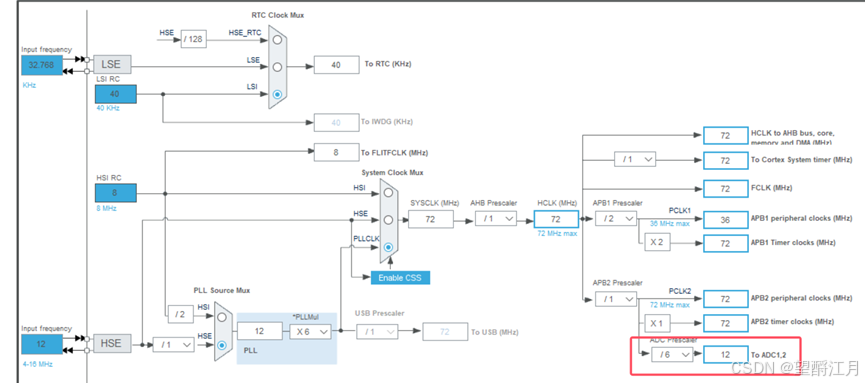The image size is (865, 383).
Task: Click the To ADC1,2 value 12 box
Action: [725, 355]
